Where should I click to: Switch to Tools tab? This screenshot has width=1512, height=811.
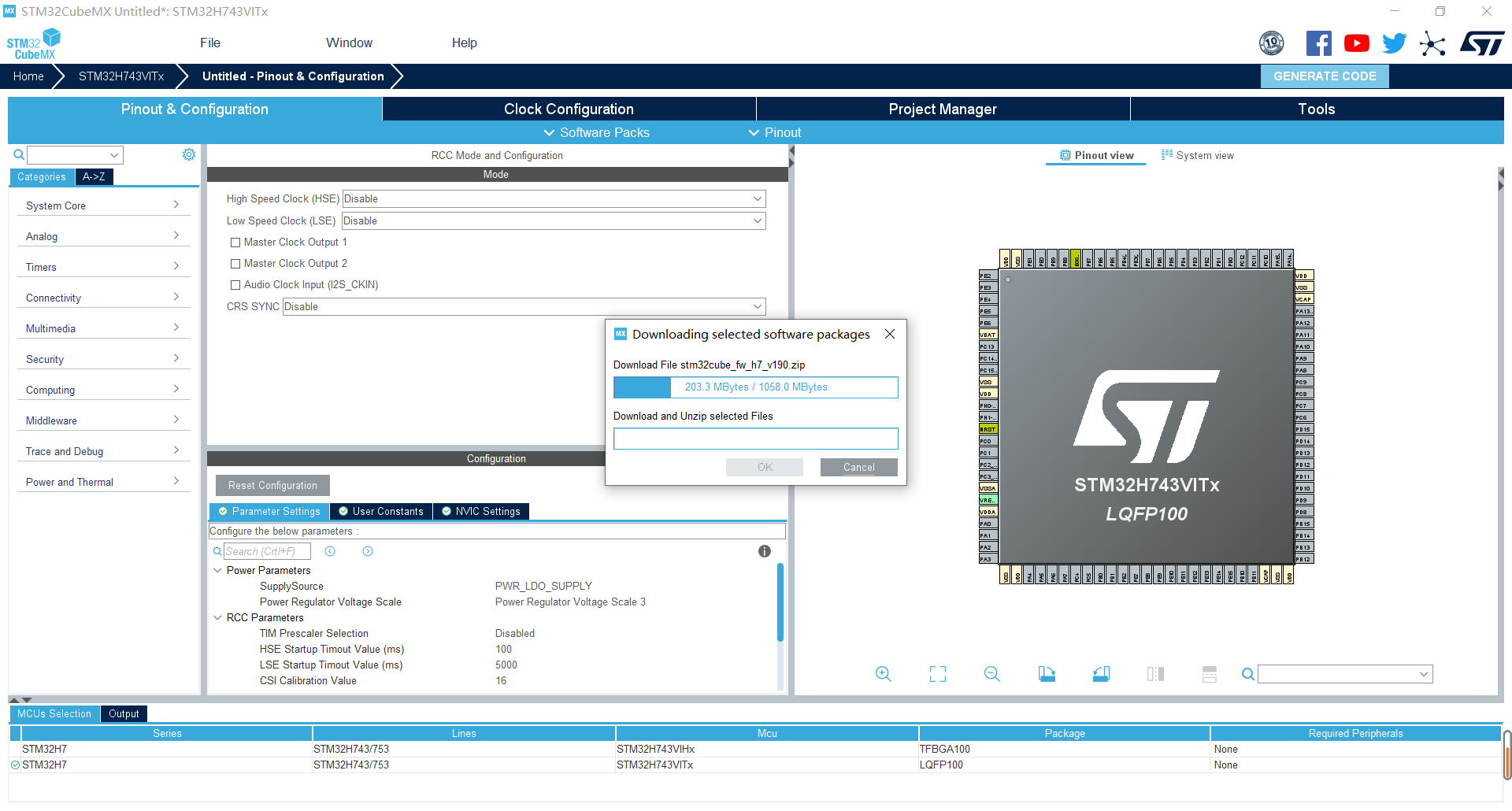[1317, 109]
